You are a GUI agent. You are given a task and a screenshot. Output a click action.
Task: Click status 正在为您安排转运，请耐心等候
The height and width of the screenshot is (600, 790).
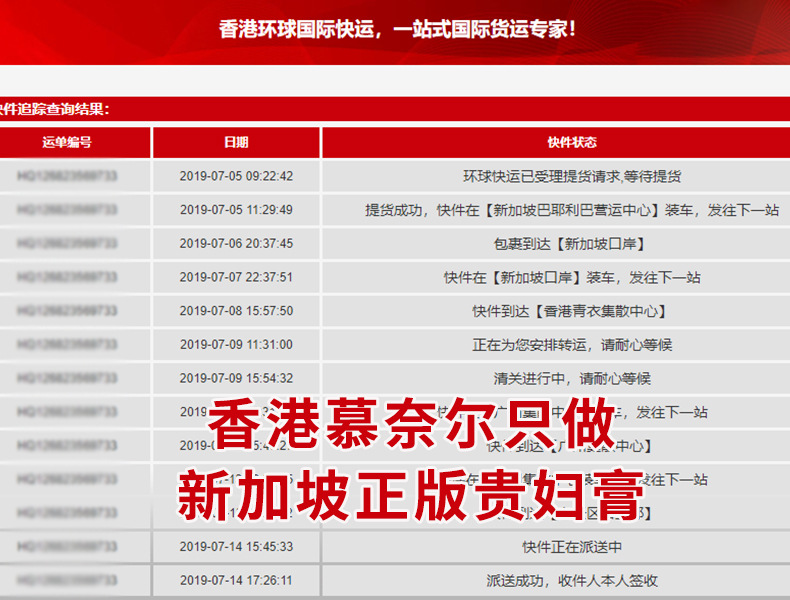point(572,344)
